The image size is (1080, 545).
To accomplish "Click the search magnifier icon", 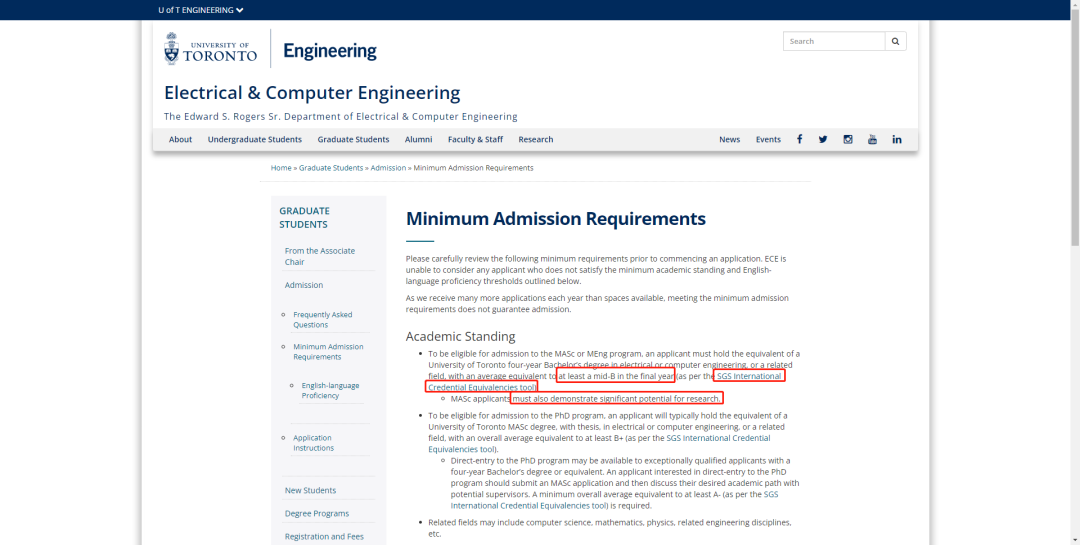I will pos(895,41).
